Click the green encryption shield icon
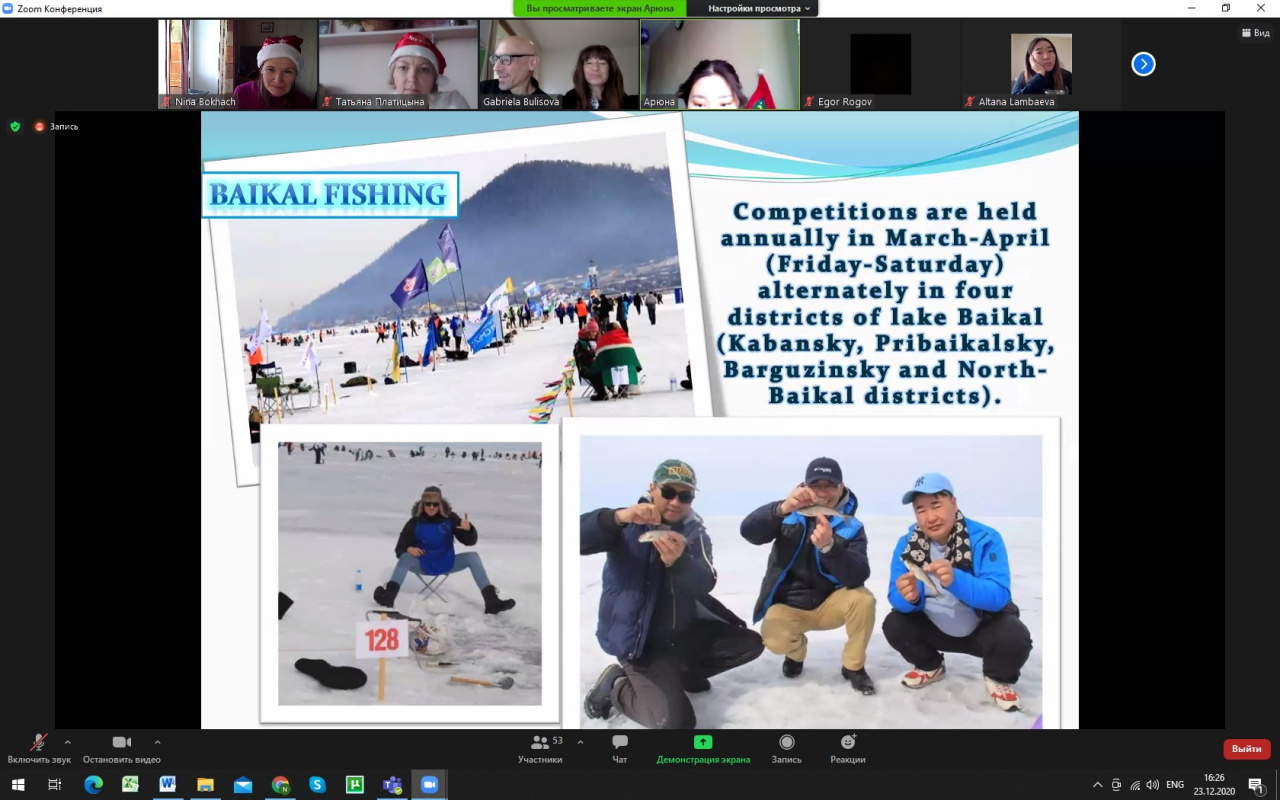Screen dimensions: 1280x800 coord(15,127)
